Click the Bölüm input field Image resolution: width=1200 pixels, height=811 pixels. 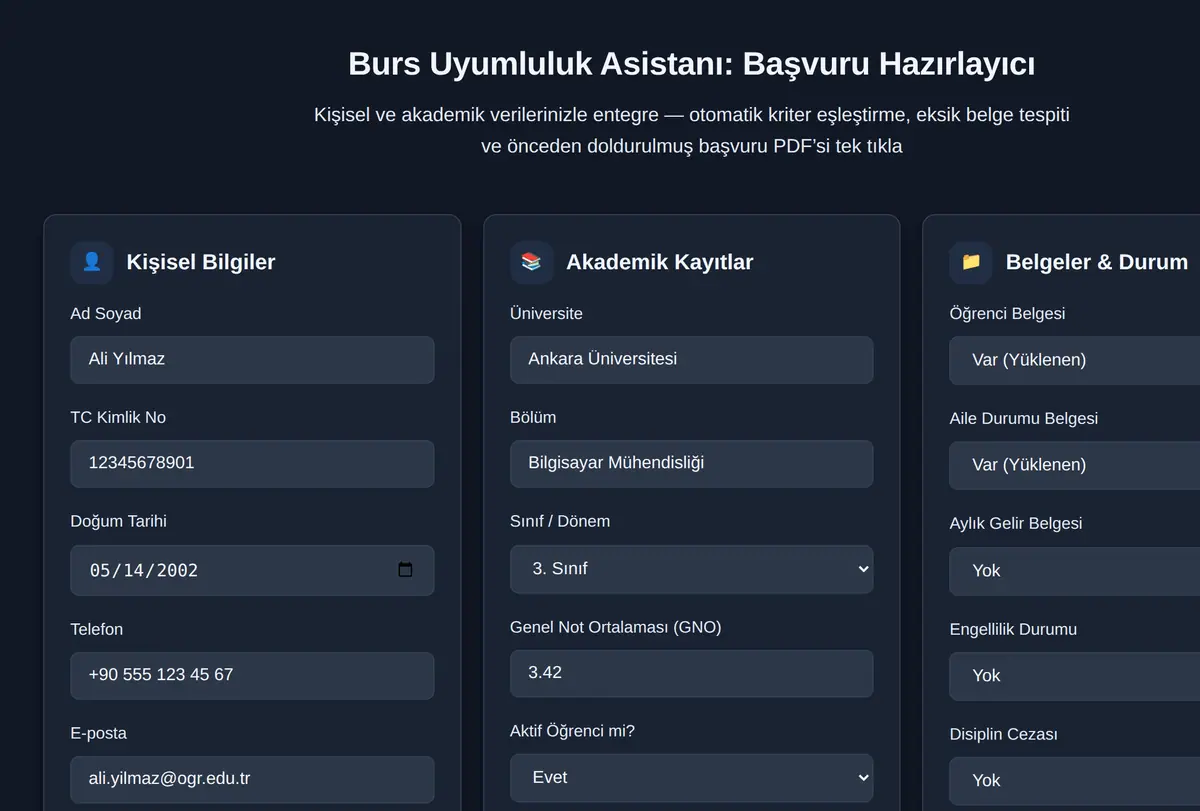(692, 464)
